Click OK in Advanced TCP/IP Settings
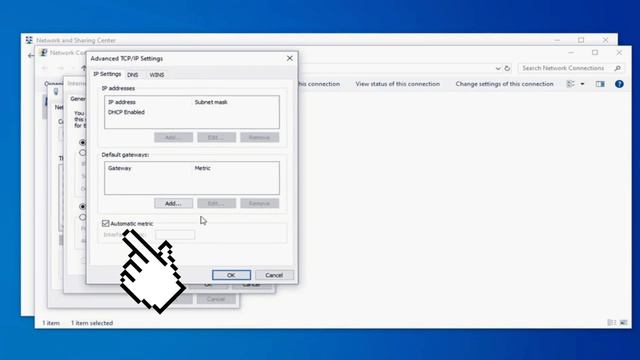 231,275
